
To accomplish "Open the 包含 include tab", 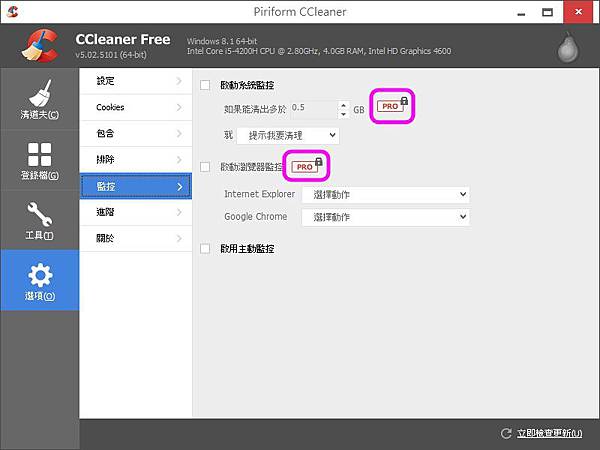I will coord(136,134).
